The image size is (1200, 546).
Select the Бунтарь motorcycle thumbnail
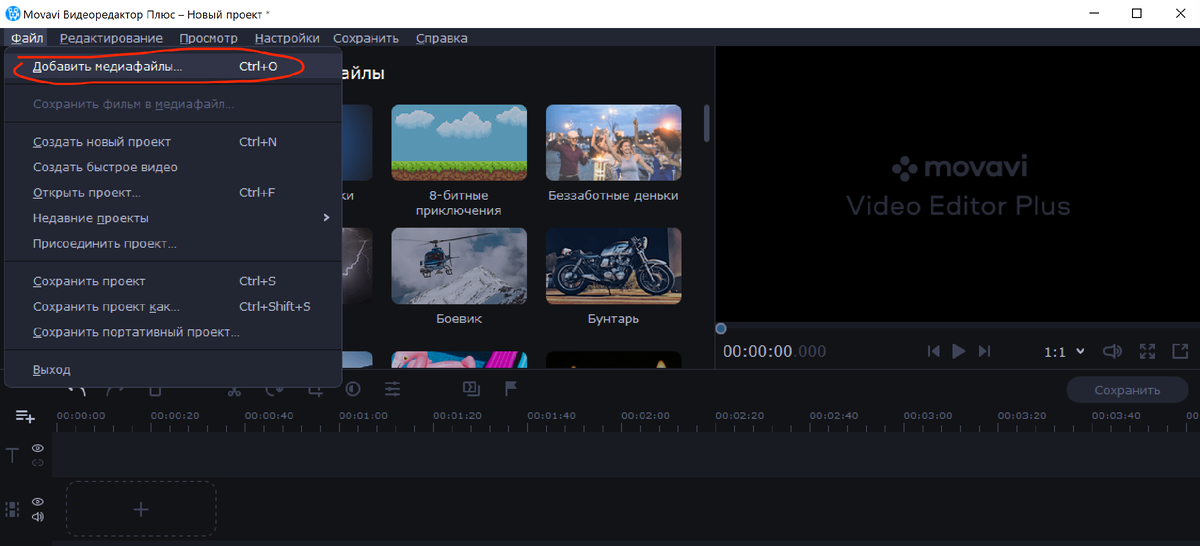(613, 265)
